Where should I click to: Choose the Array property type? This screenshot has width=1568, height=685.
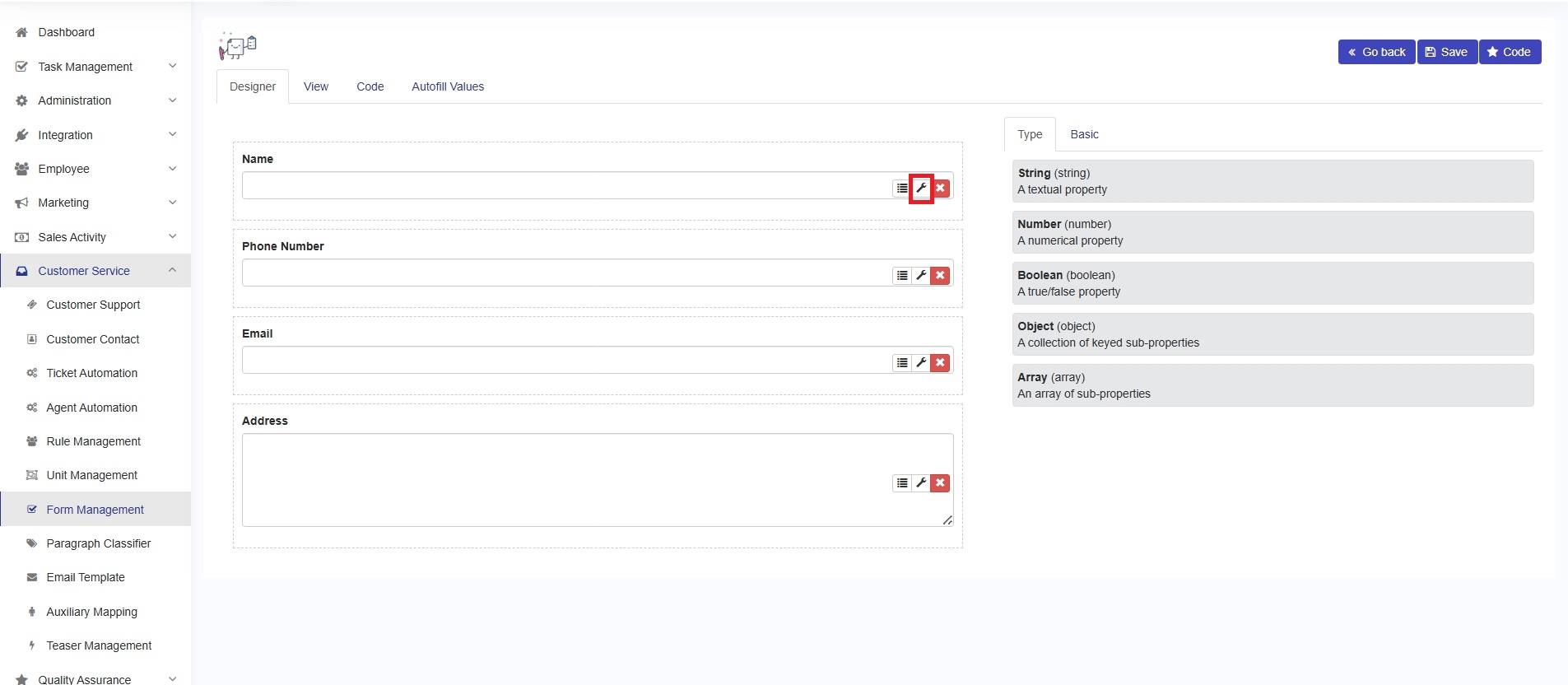(1272, 385)
